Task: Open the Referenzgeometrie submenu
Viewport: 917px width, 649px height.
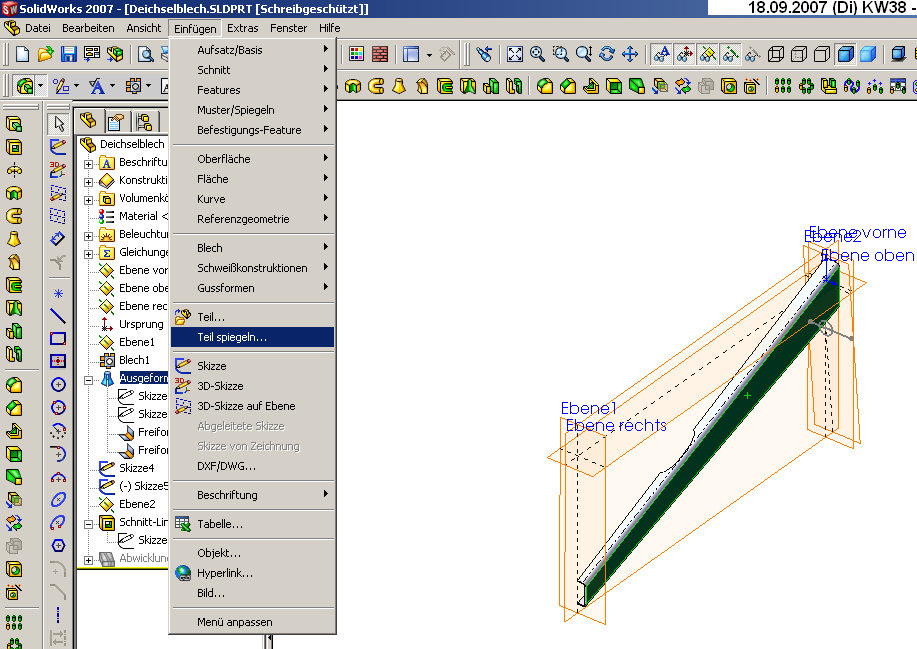Action: point(253,219)
